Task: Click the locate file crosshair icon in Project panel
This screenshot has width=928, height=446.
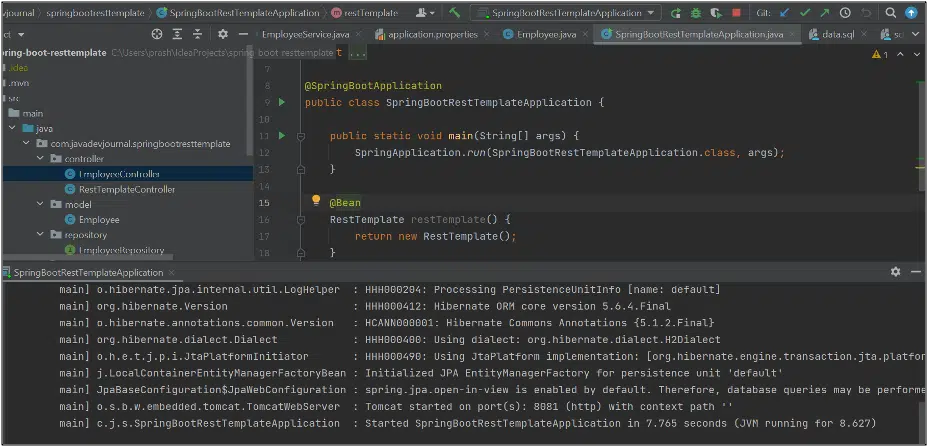Action: point(156,34)
